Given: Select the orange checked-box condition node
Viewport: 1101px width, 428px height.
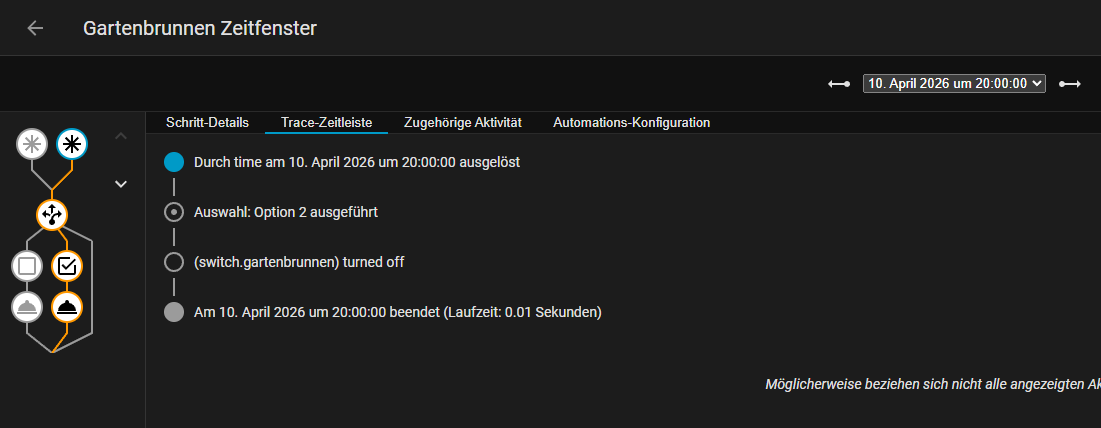Looking at the screenshot, I should tap(67, 266).
